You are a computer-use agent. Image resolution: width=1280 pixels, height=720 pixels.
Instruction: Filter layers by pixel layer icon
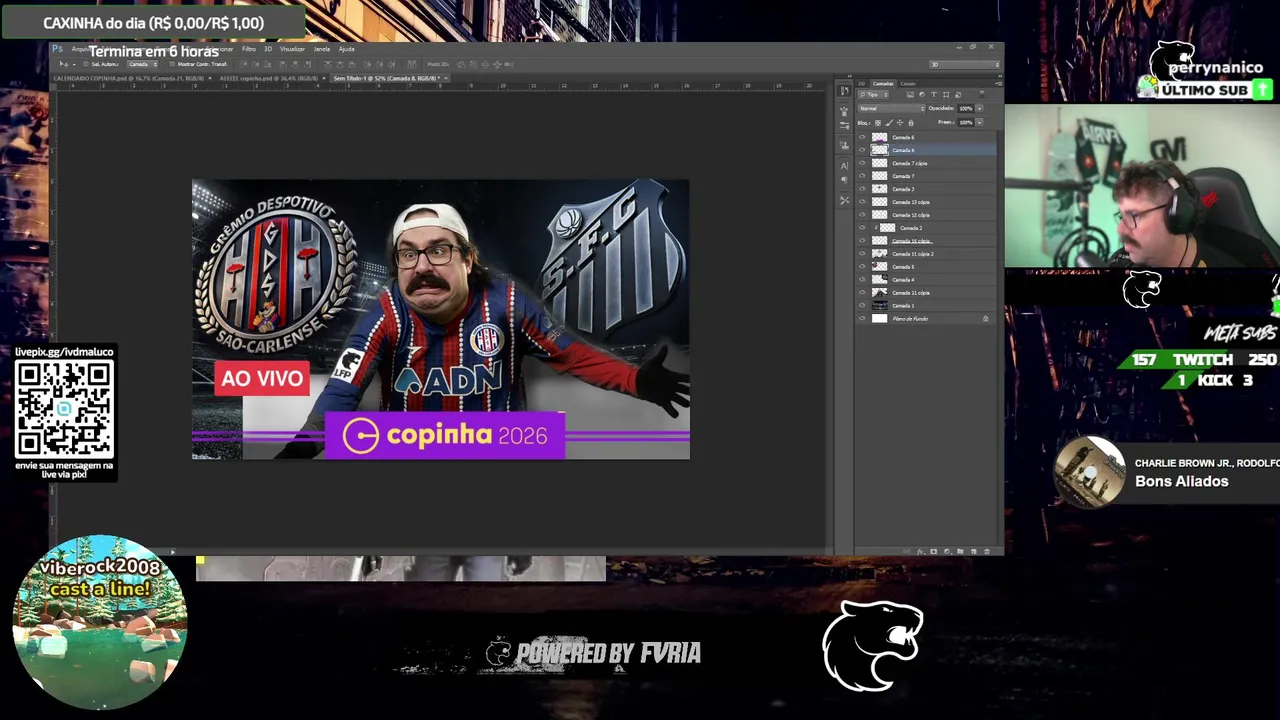910,95
